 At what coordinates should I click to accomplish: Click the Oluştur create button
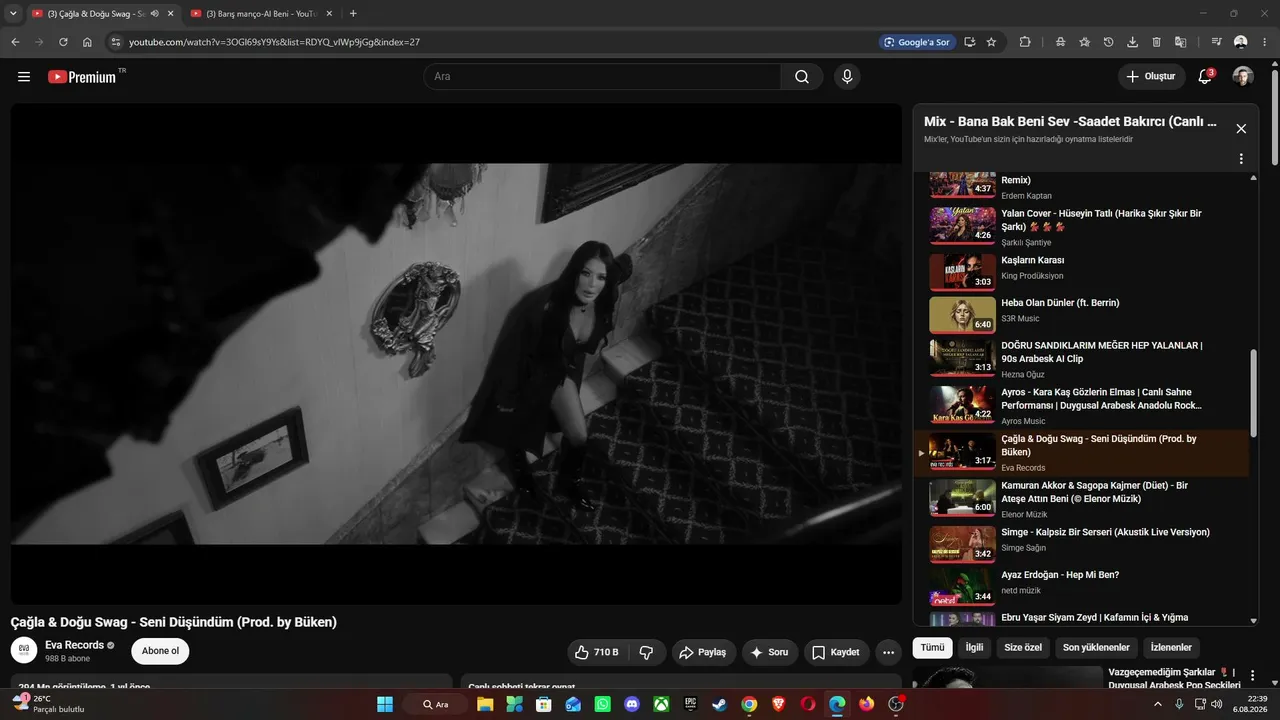click(1151, 77)
